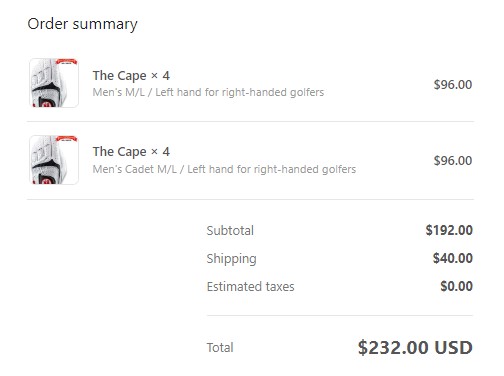Click the Men's M/L variant description
Screen dimensions: 504x376
208,92
